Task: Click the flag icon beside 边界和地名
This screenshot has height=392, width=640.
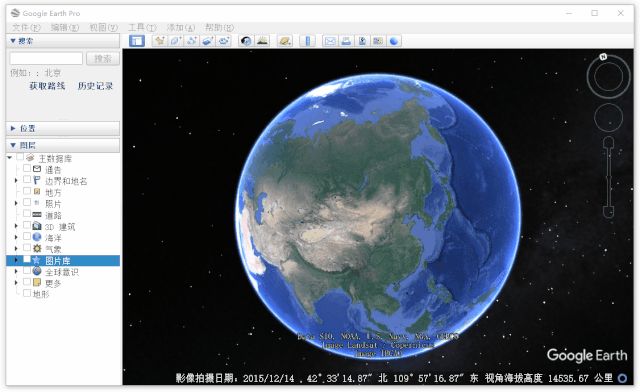Action: 37,180
